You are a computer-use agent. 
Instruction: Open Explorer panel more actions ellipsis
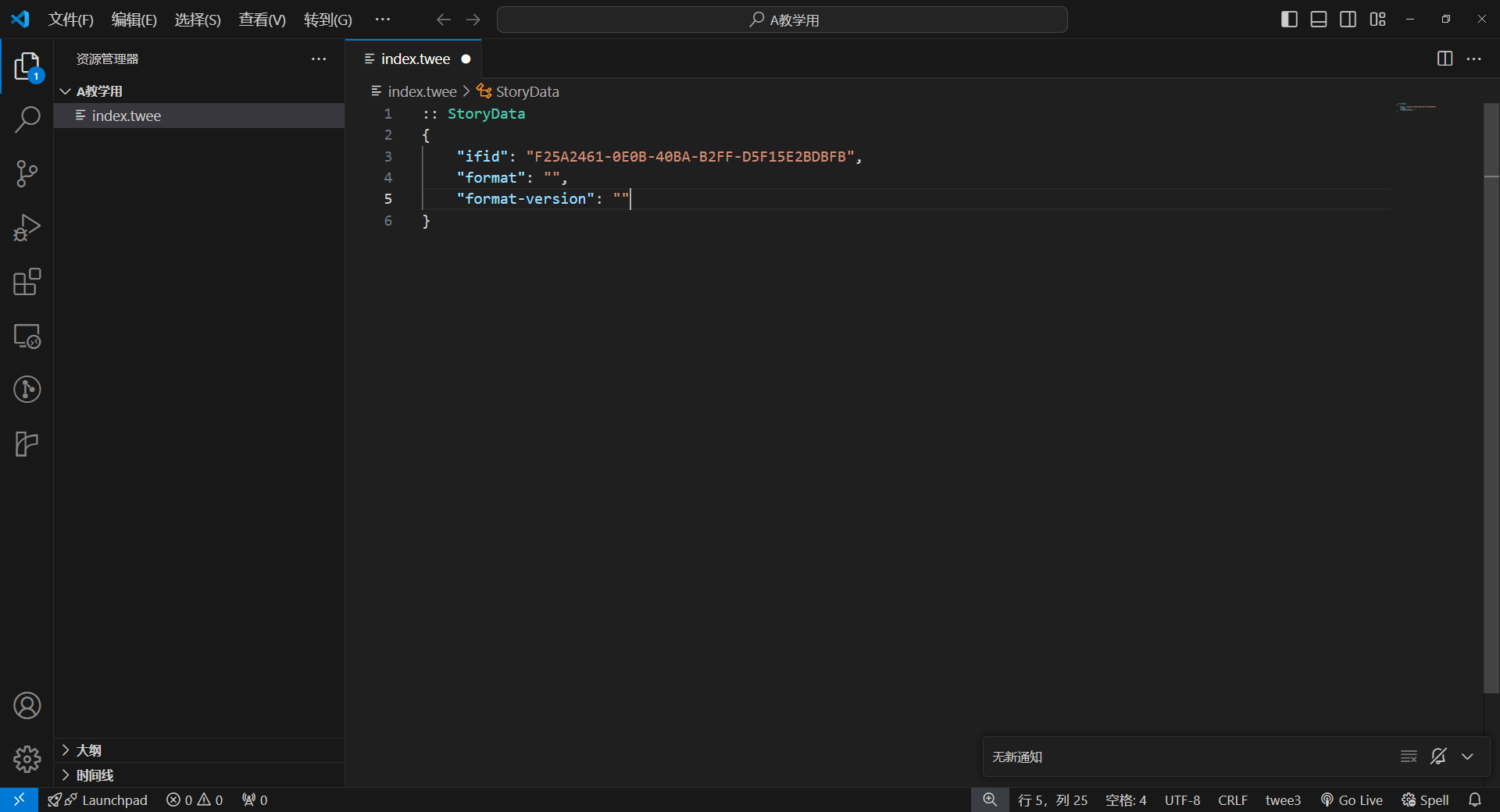pyautogui.click(x=319, y=59)
